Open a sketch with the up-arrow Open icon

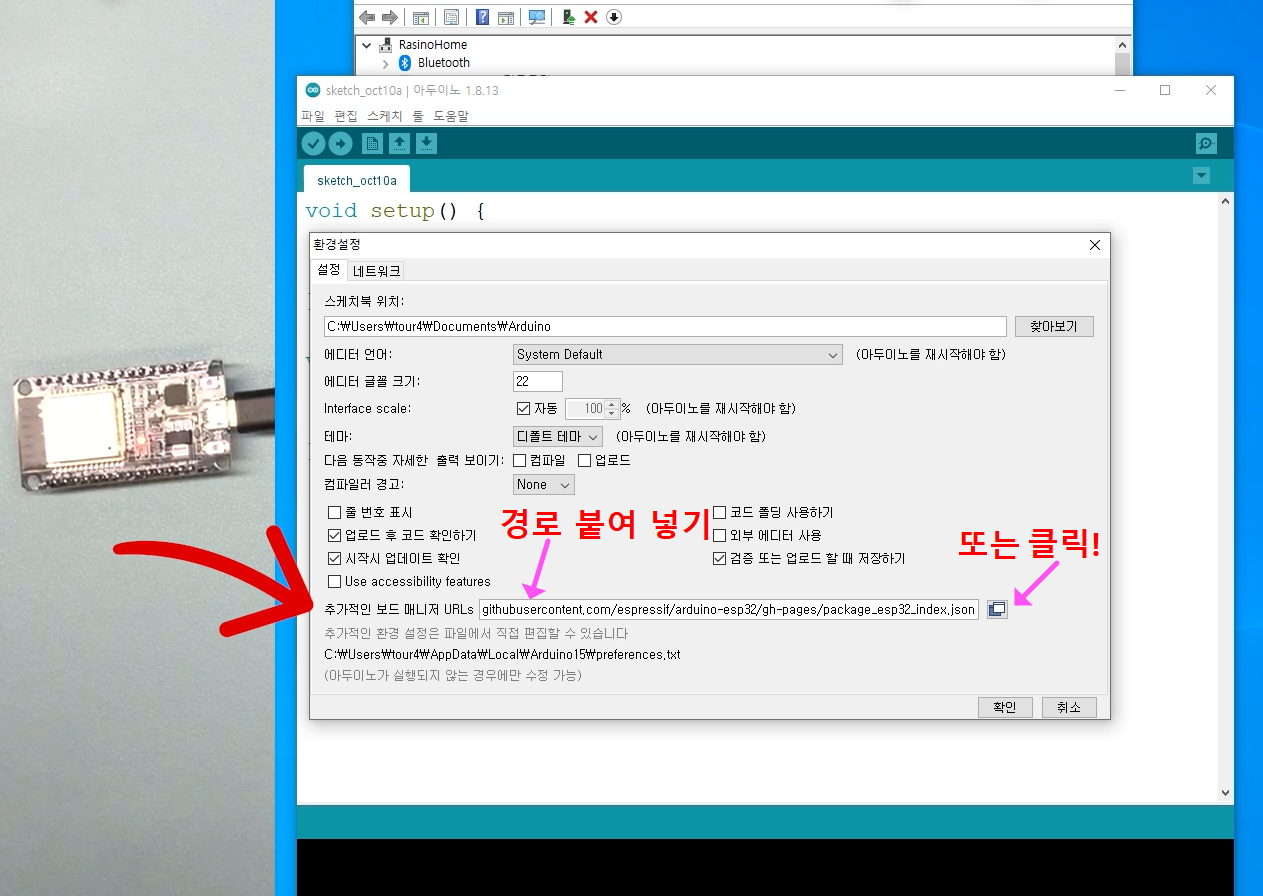coord(399,143)
